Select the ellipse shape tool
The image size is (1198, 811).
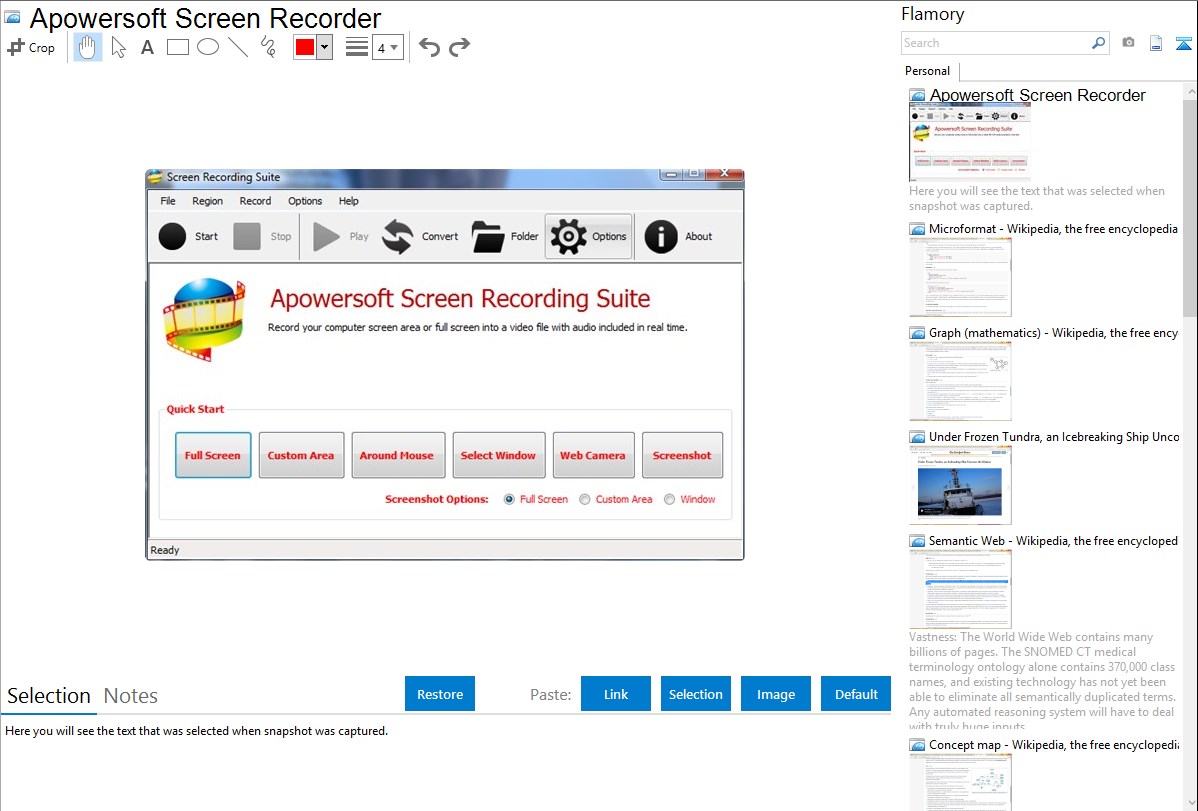click(208, 47)
